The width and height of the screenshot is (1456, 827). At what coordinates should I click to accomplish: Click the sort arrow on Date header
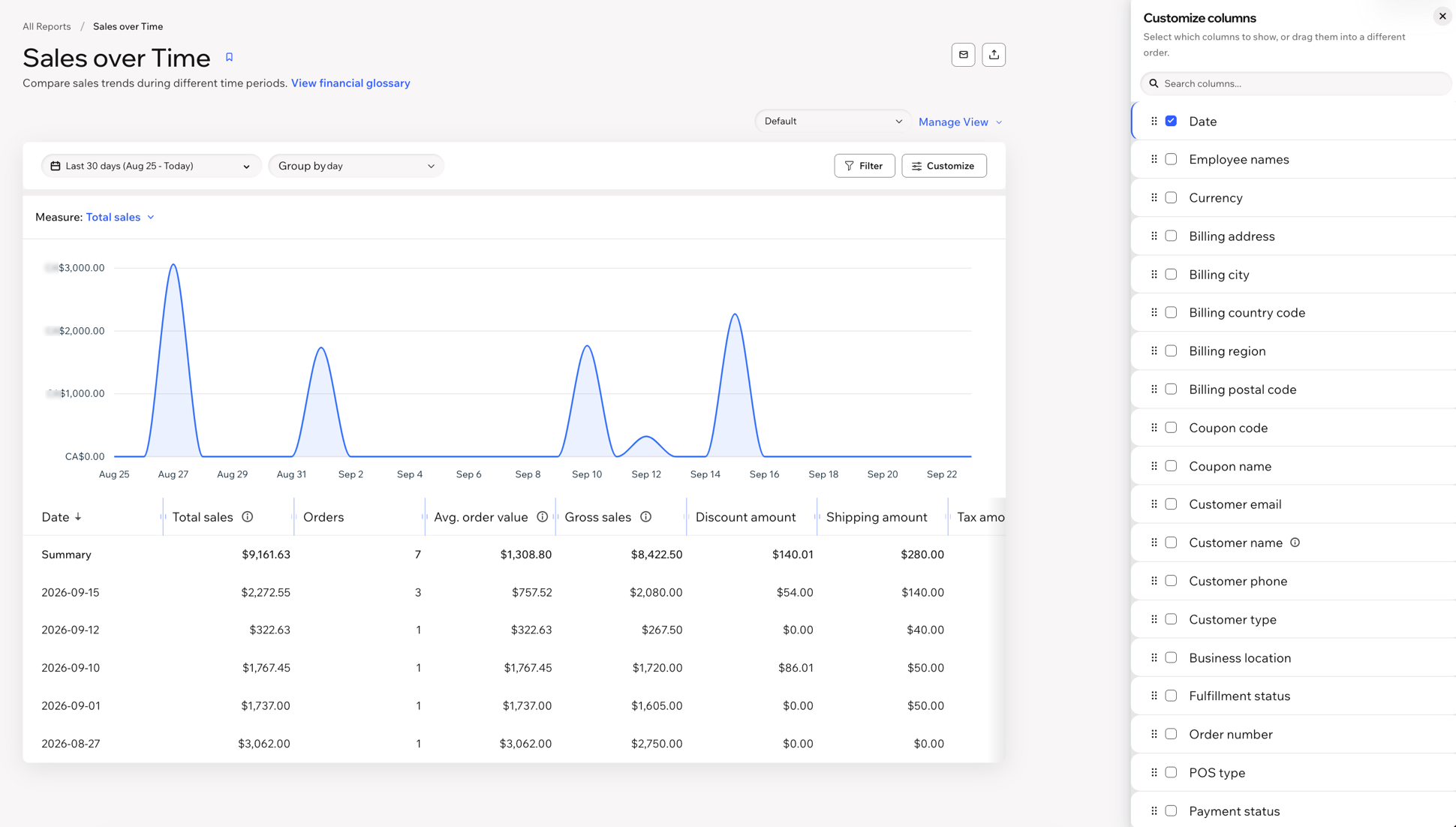[78, 517]
